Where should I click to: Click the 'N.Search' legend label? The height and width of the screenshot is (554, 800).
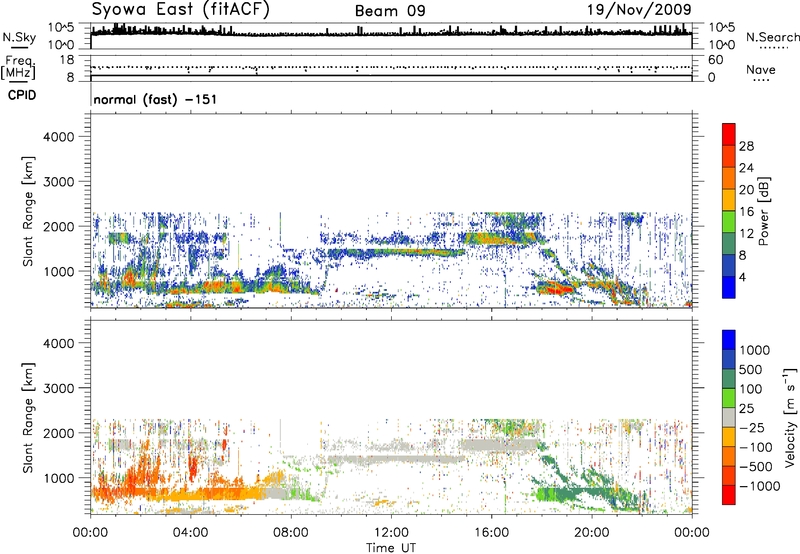click(x=773, y=37)
